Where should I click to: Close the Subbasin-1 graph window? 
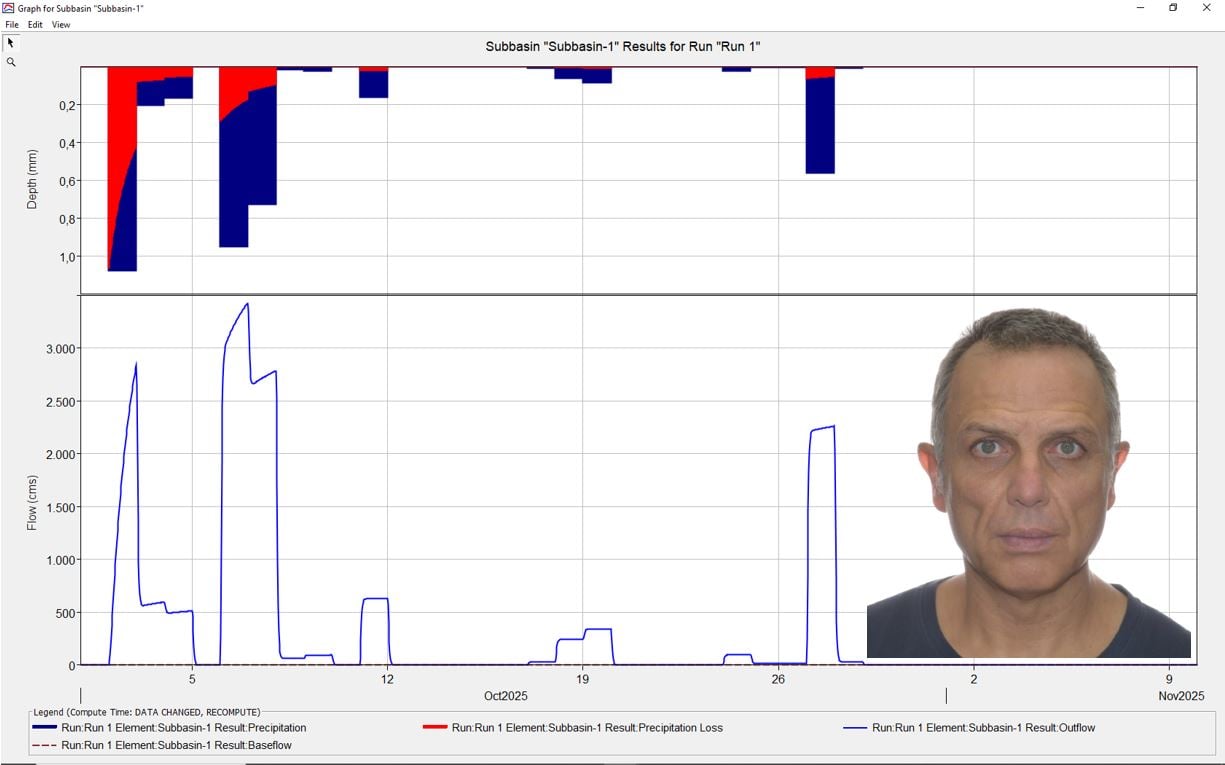pos(1206,8)
